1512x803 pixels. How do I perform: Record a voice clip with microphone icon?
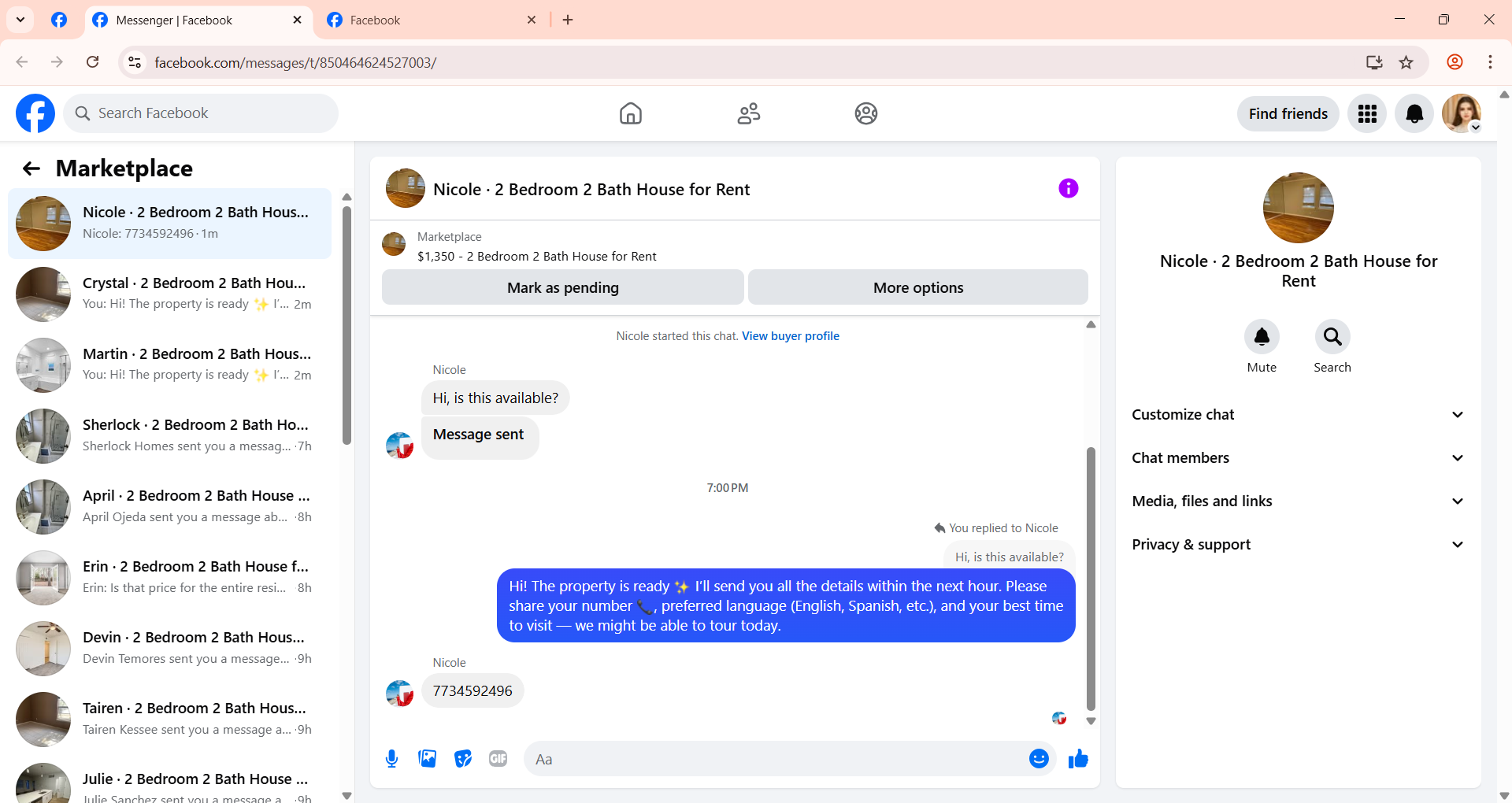392,759
